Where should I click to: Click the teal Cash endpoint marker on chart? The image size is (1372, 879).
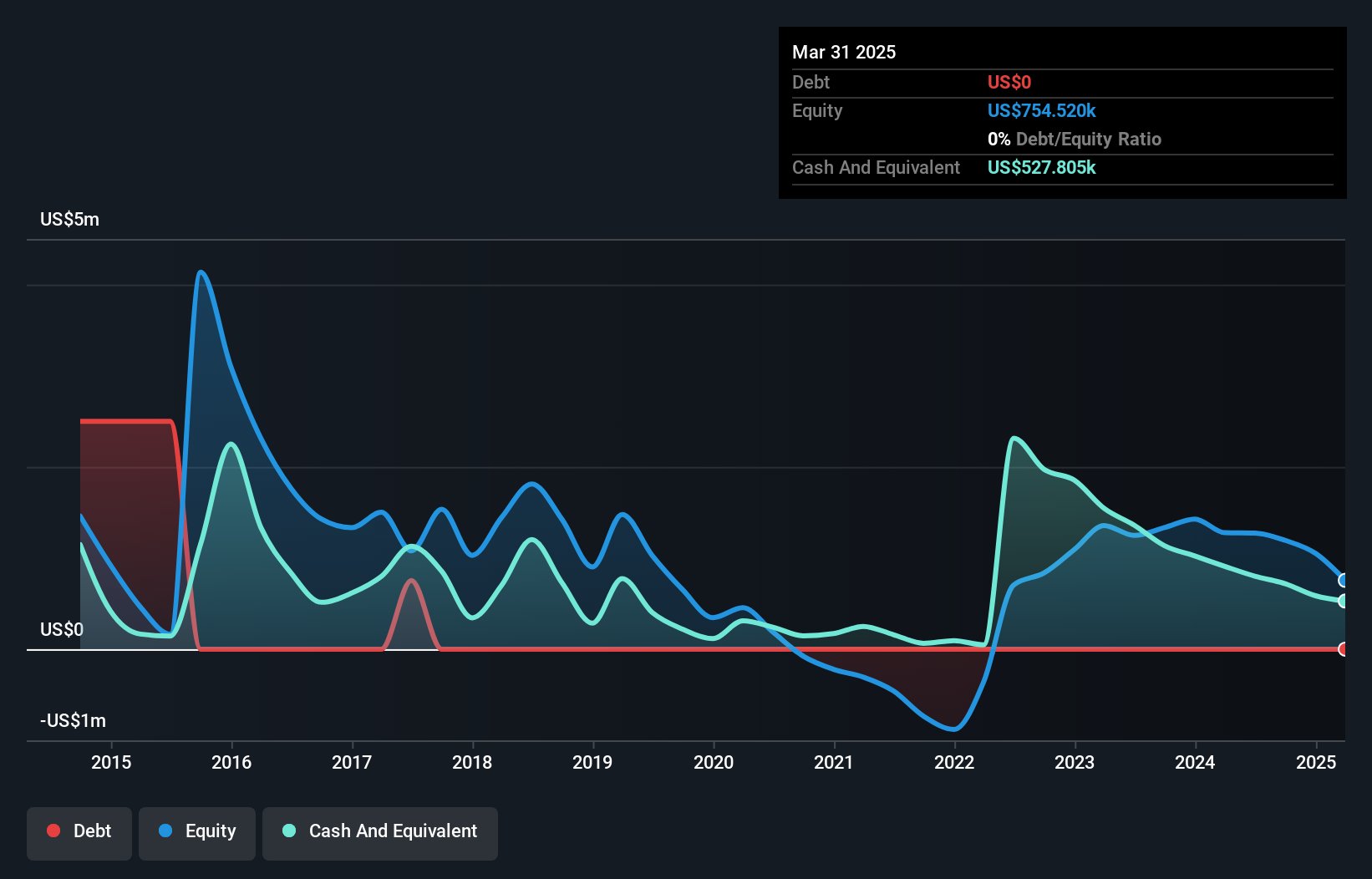[x=1344, y=601]
